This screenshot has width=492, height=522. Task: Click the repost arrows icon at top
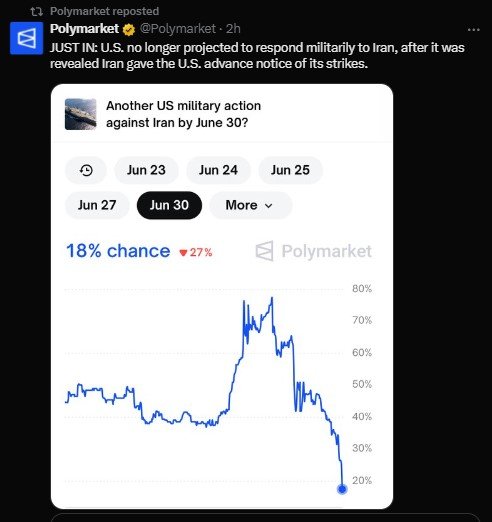[36, 12]
